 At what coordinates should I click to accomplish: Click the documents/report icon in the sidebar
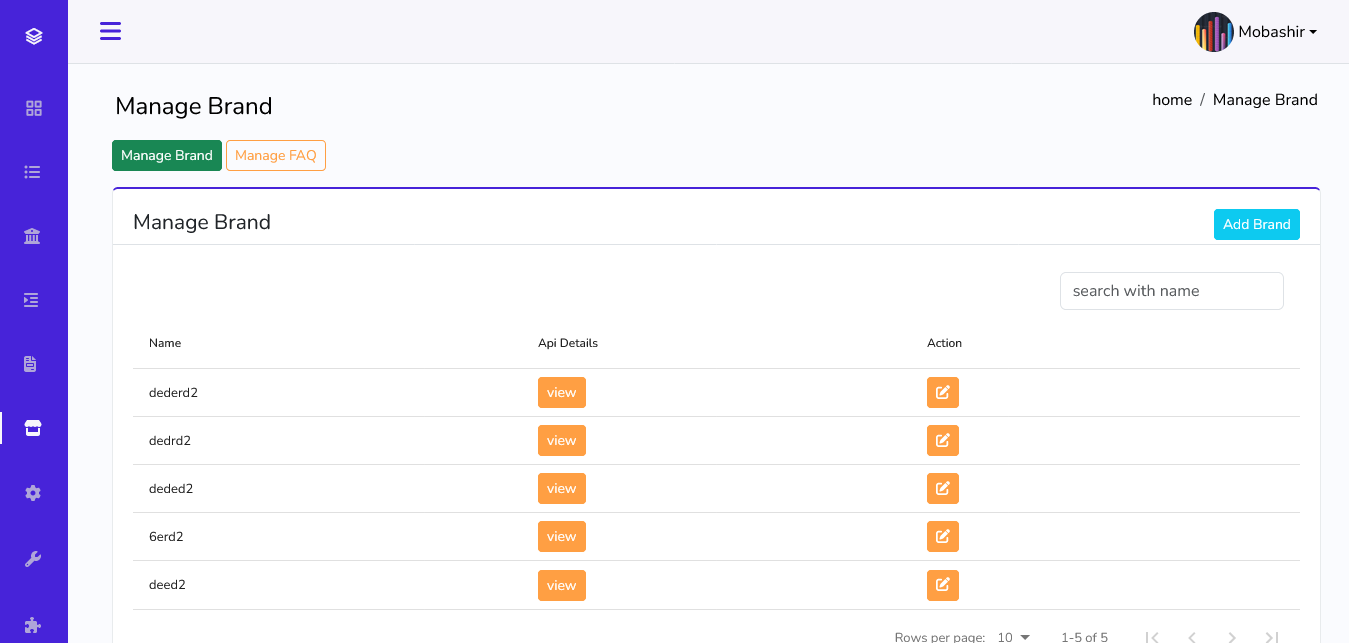click(x=32, y=363)
